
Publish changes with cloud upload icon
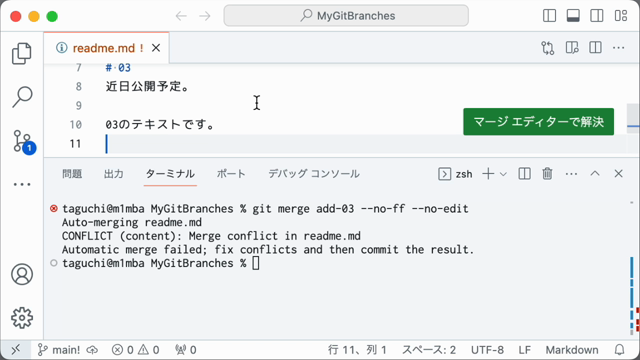coord(92,350)
